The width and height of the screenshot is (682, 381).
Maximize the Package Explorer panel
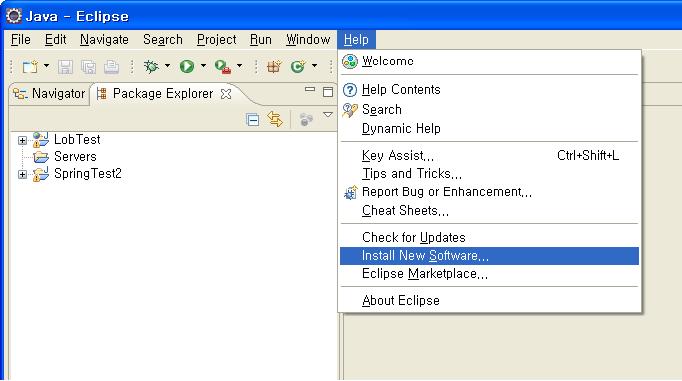328,92
